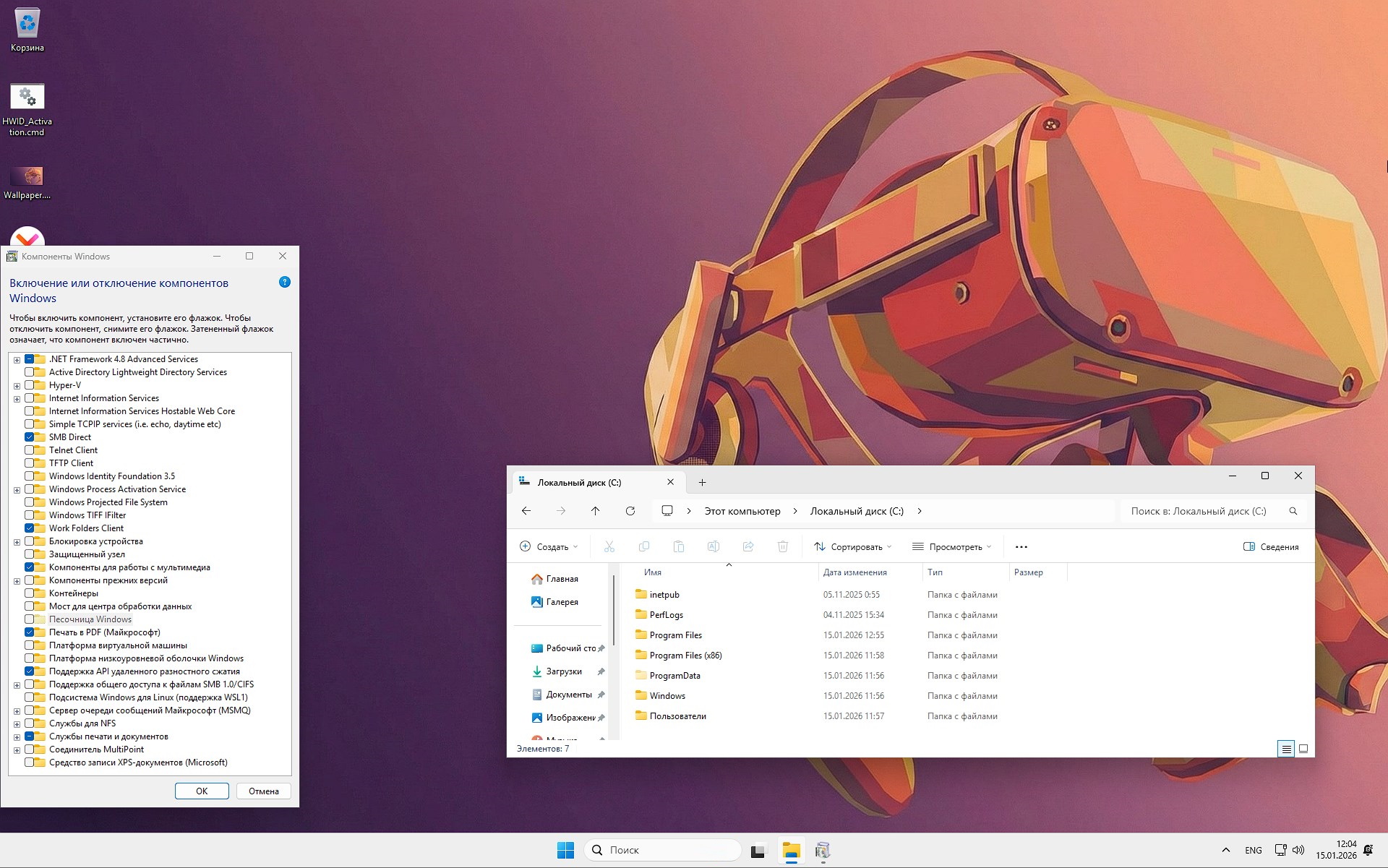The height and width of the screenshot is (868, 1388).
Task: Open the details pane via Сведения icon
Action: (1269, 546)
